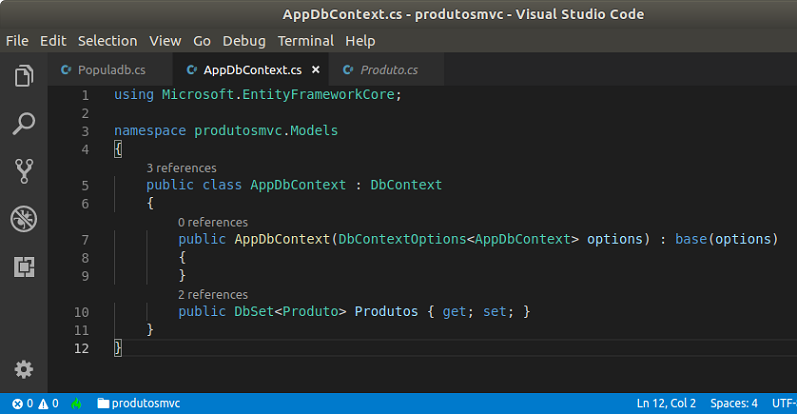Open the Help menu

tap(360, 41)
